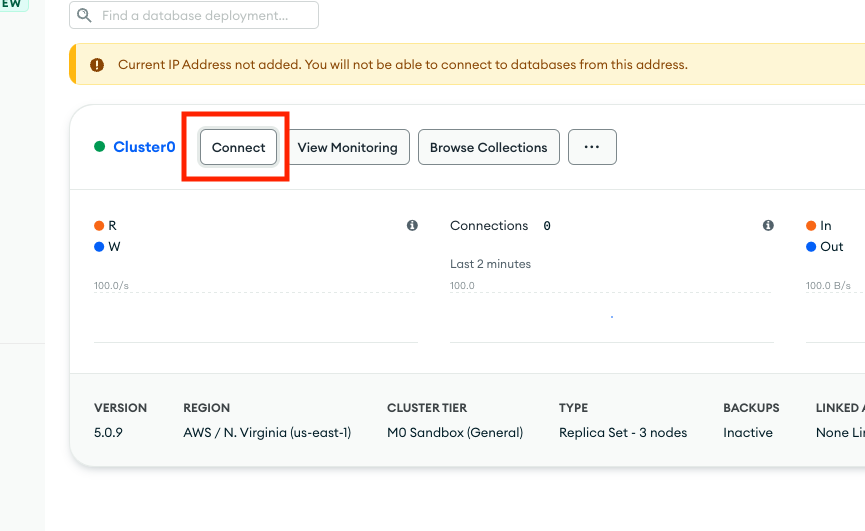Open Browse Collections
The image size is (865, 531).
coord(488,147)
